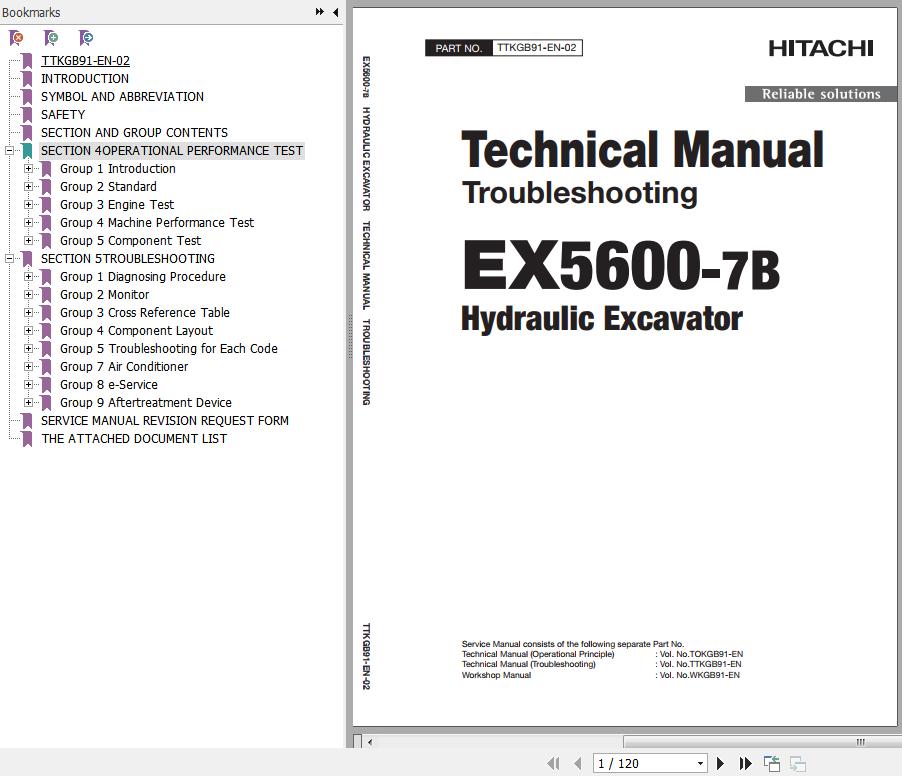Click the double-arrow bookmarks options icon
Viewport: 902px width, 776px height.
tap(319, 12)
